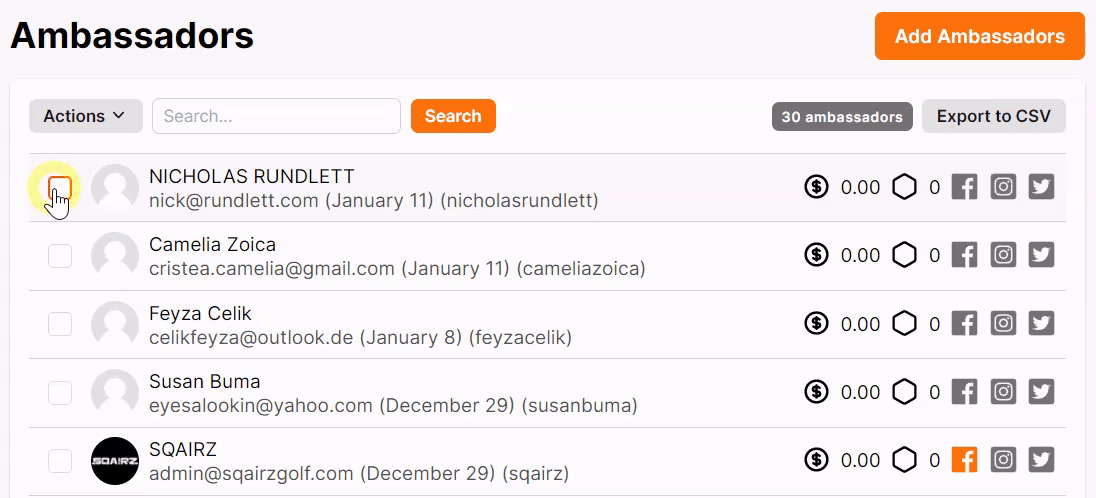
Task: Expand the Actions dropdown
Action: (x=85, y=116)
